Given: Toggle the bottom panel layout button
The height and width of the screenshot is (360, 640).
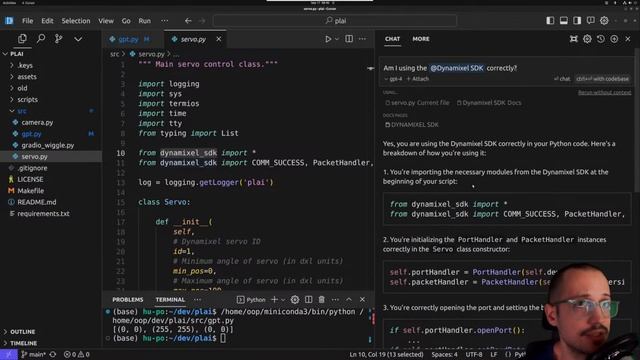Looking at the screenshot, I should click(x=564, y=20).
